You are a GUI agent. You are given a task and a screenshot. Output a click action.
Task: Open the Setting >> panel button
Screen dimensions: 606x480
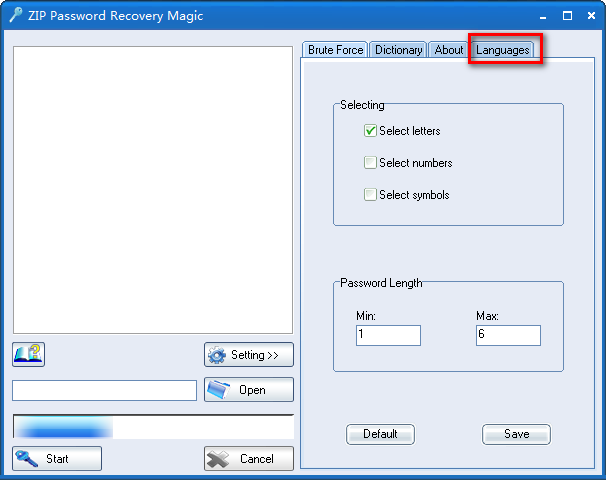pyautogui.click(x=249, y=354)
